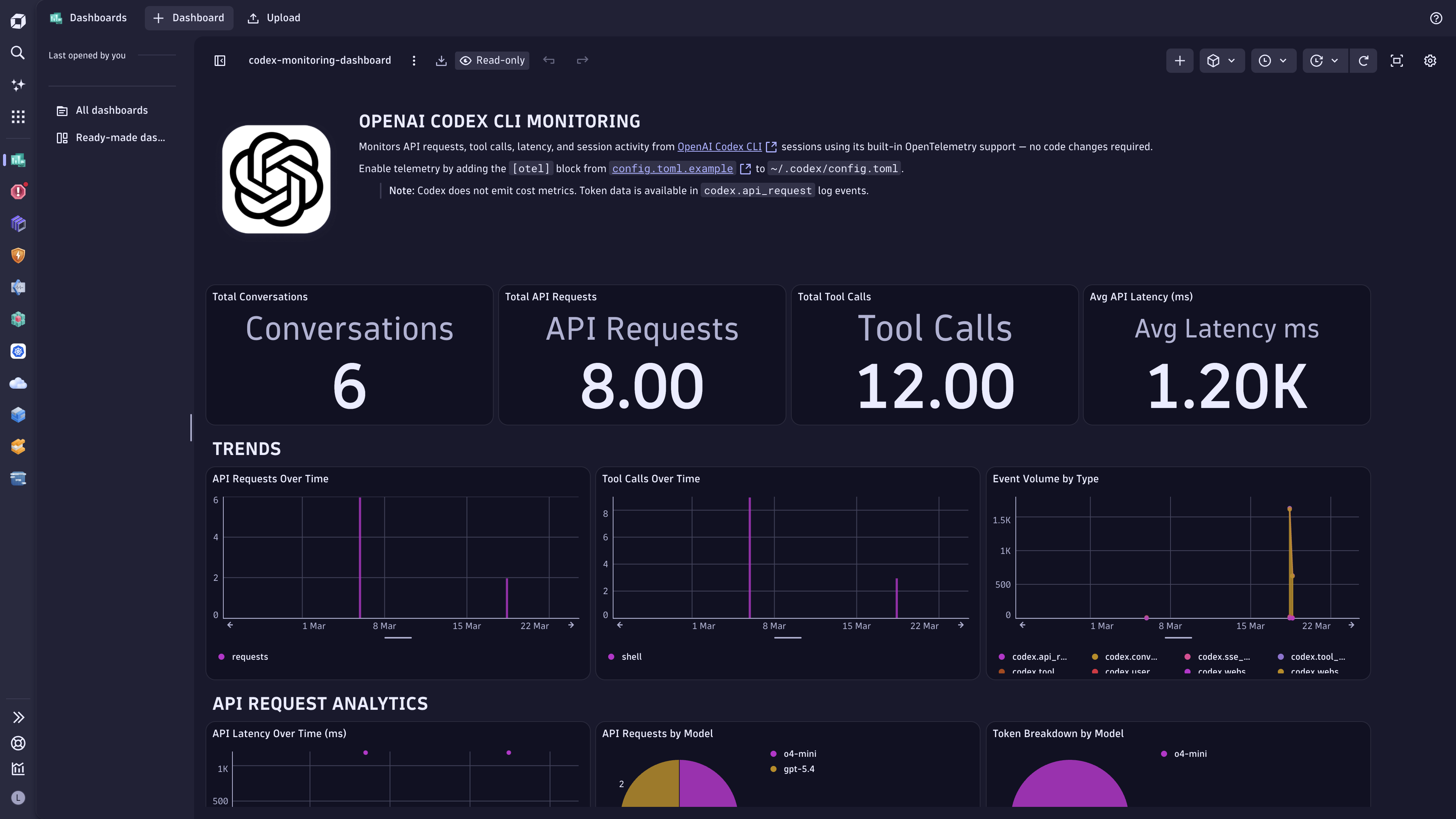Select Ready-made dashboards

pyautogui.click(x=112, y=137)
